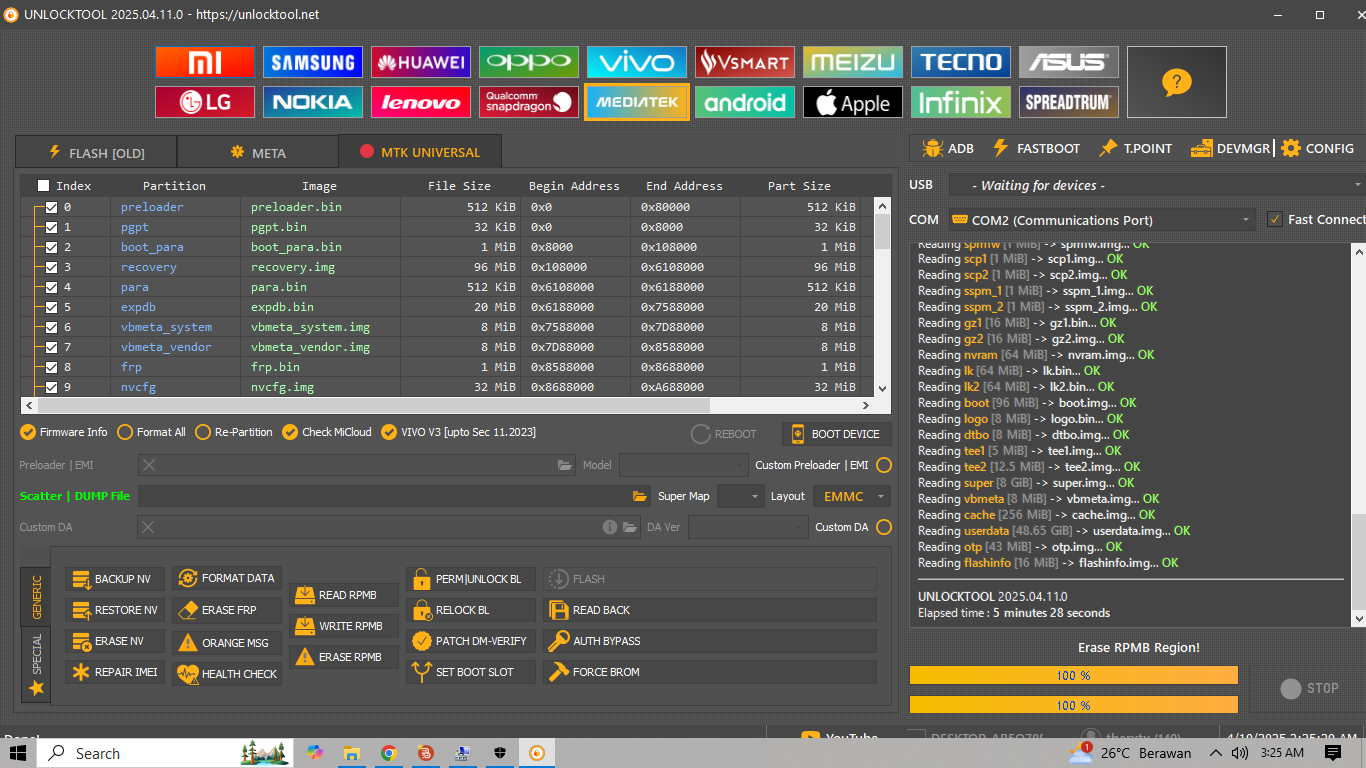
Task: Expand the COM2 Communications Port dropdown
Action: coord(1101,220)
